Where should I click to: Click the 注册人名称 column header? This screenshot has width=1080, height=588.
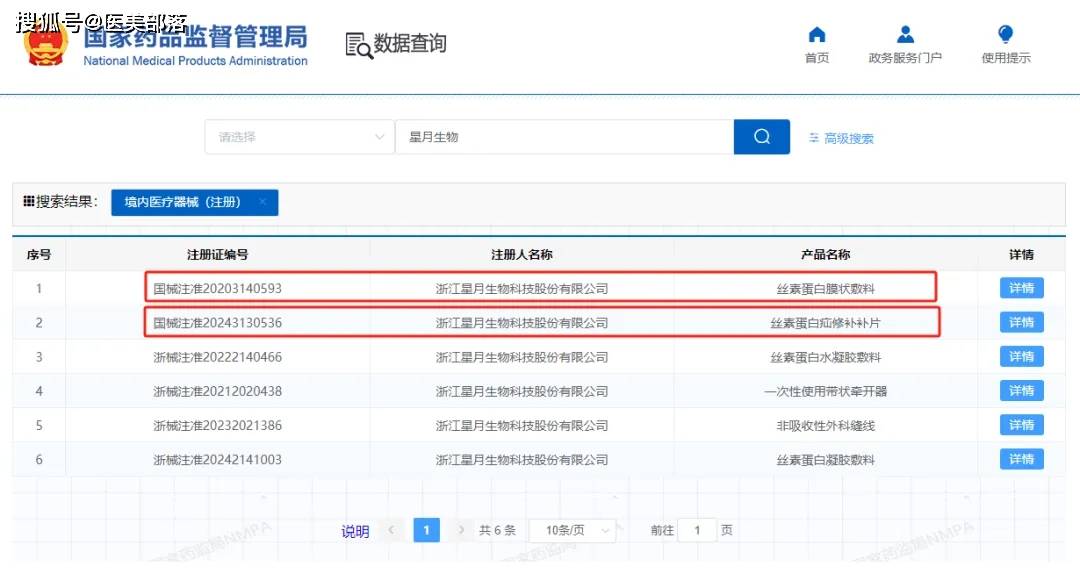click(521, 255)
